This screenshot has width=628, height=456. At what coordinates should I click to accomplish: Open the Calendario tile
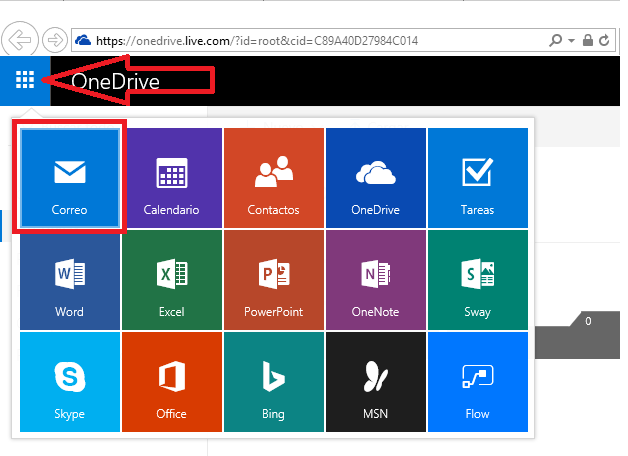click(172, 178)
